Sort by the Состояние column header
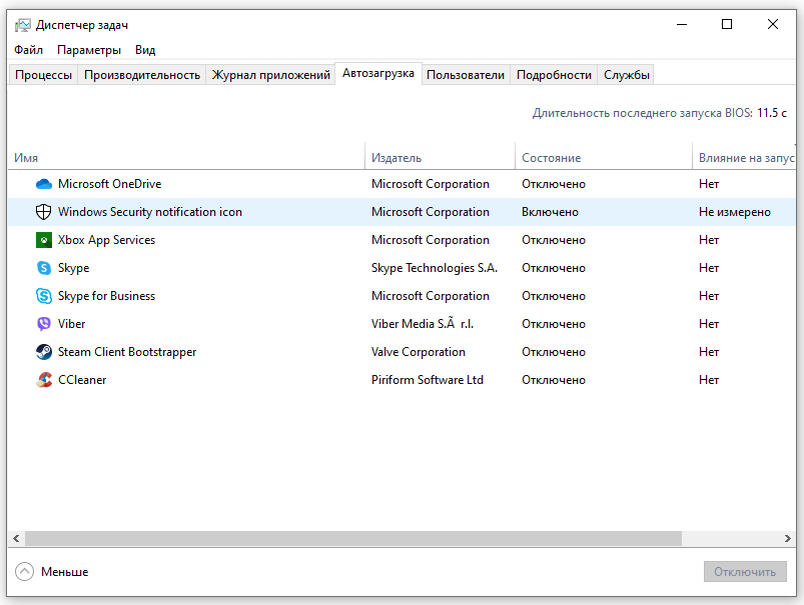The width and height of the screenshot is (804, 605). [x=604, y=157]
